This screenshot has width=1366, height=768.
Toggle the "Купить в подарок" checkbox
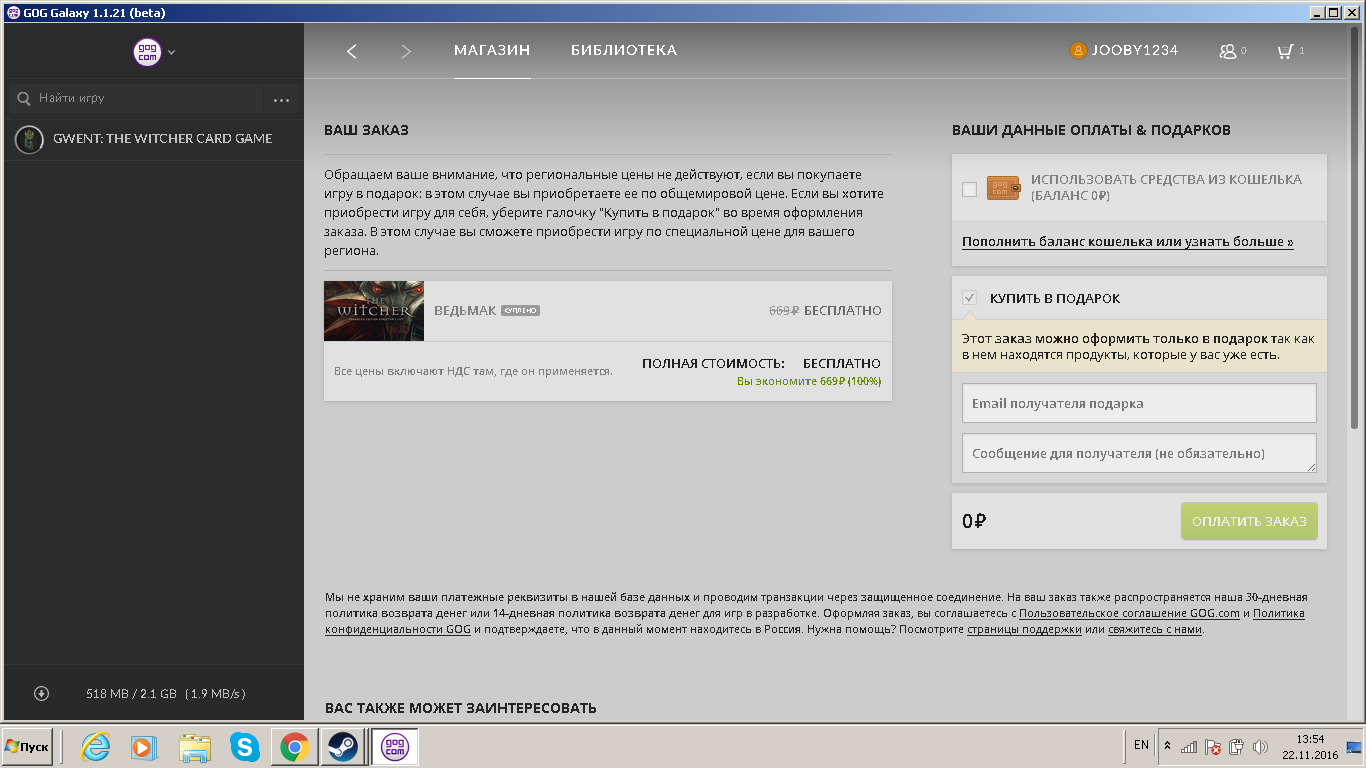pyautogui.click(x=969, y=298)
